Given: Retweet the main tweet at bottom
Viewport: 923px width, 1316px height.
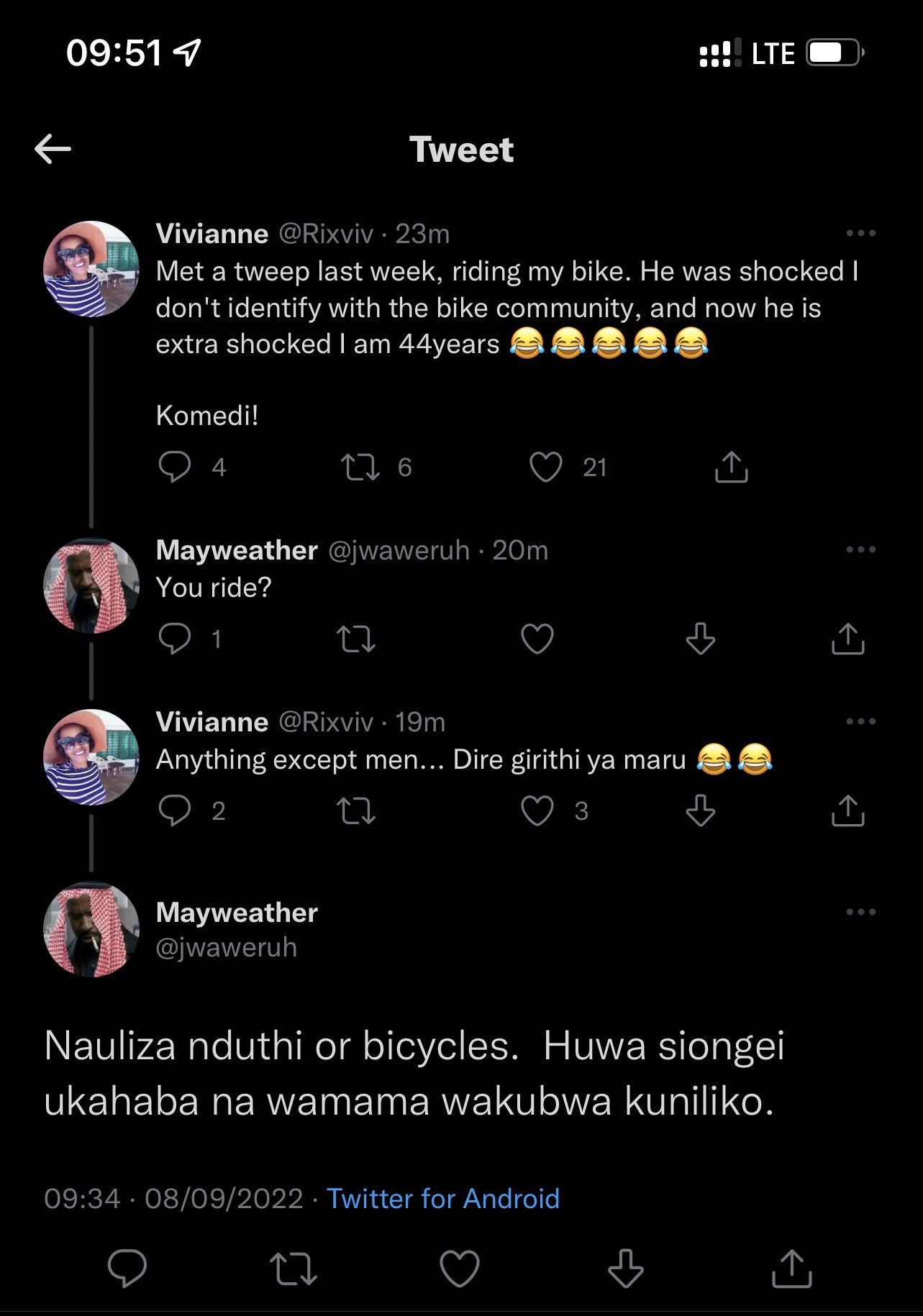Looking at the screenshot, I should (293, 1268).
